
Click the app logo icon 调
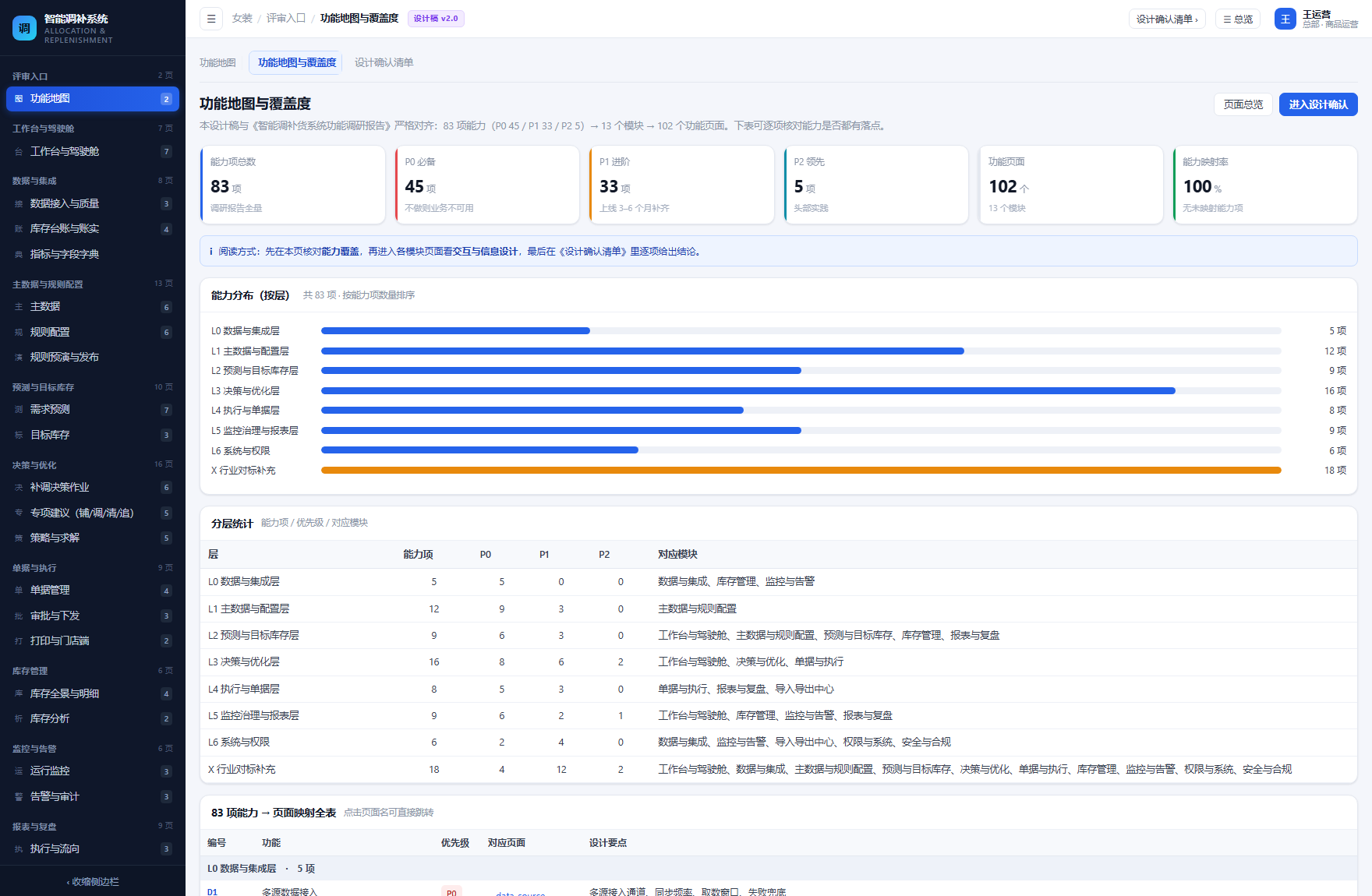(24, 28)
